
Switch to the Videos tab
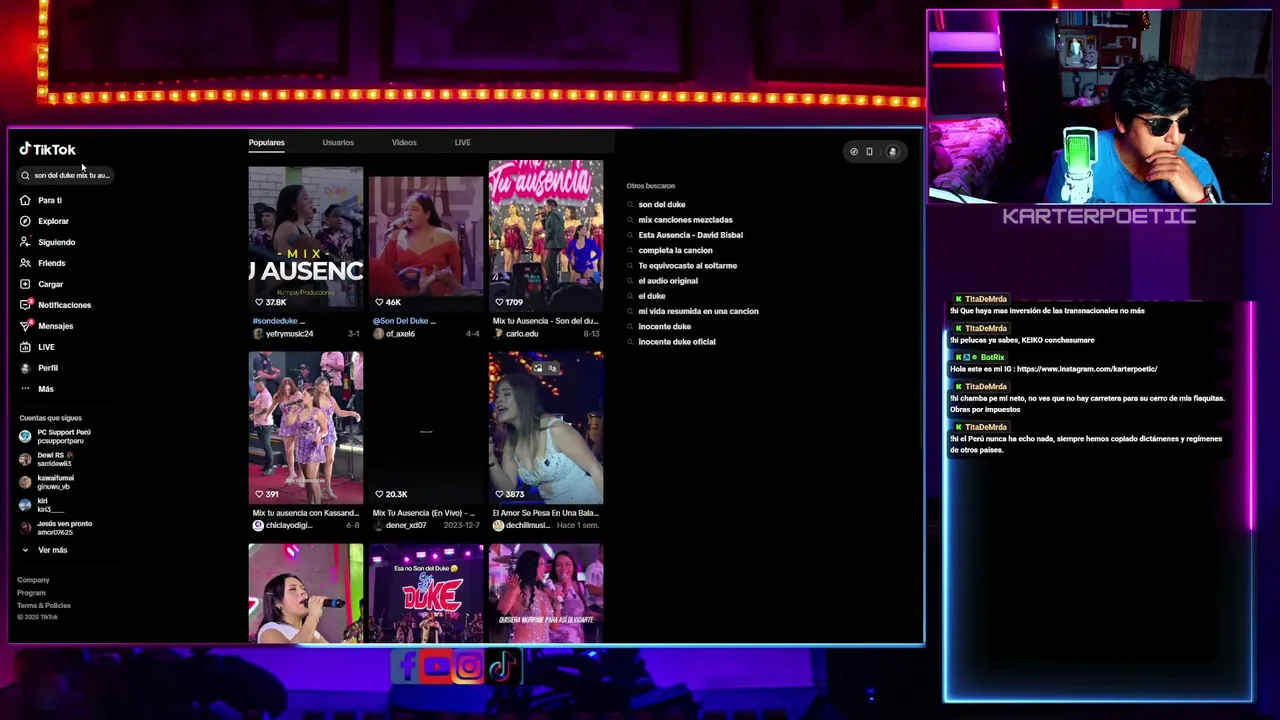coord(404,142)
